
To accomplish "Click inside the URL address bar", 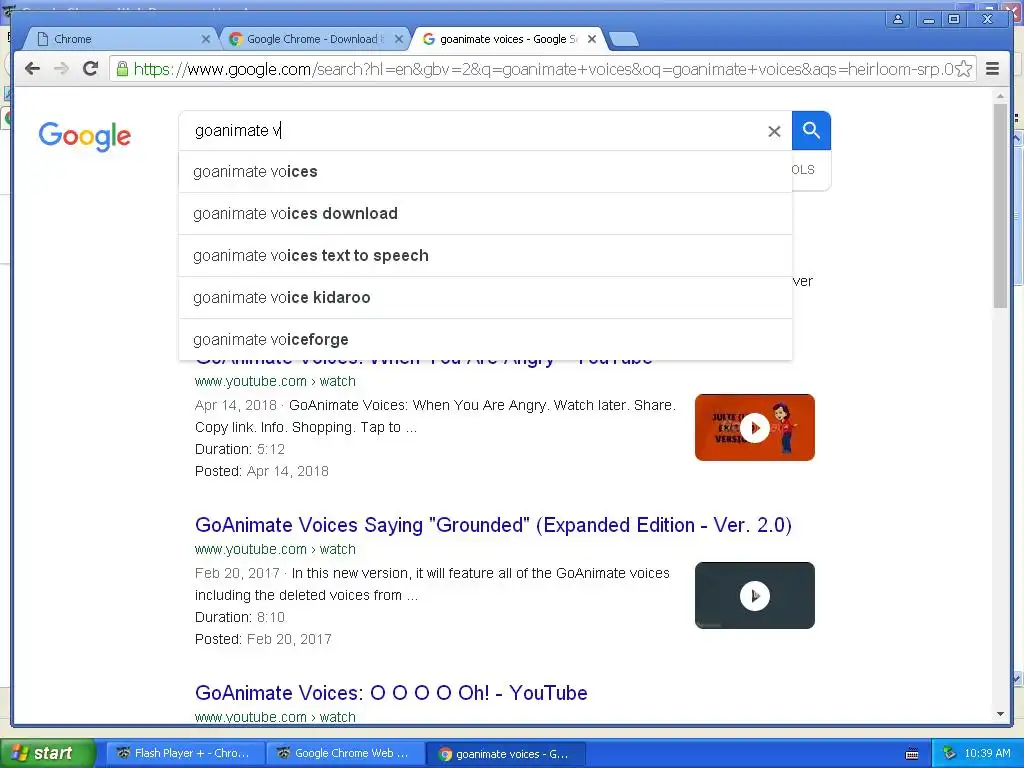I will point(543,69).
